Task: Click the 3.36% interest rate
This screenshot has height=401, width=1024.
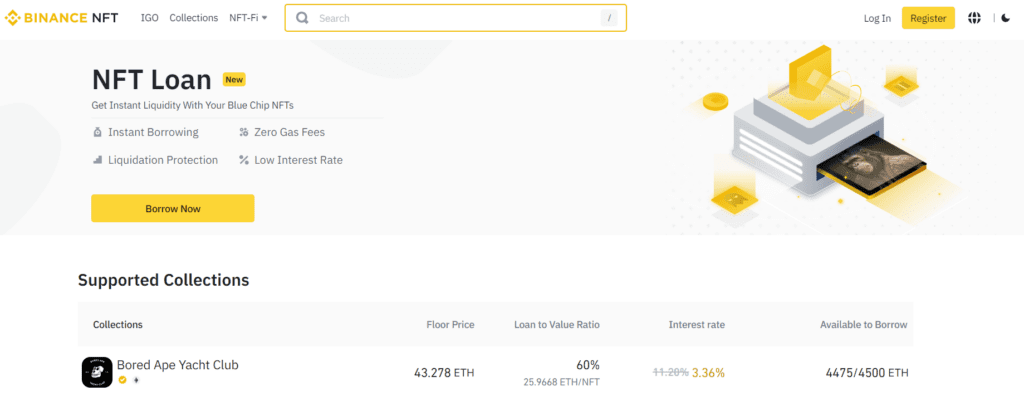Action: (709, 373)
